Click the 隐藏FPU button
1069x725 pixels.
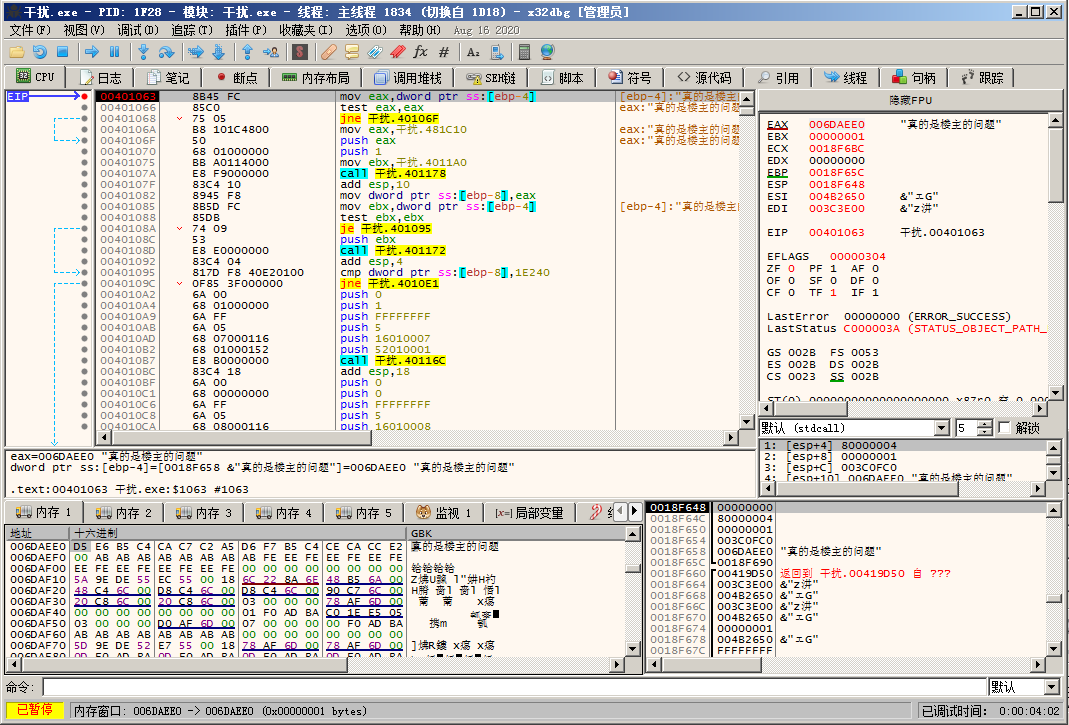click(x=908, y=101)
